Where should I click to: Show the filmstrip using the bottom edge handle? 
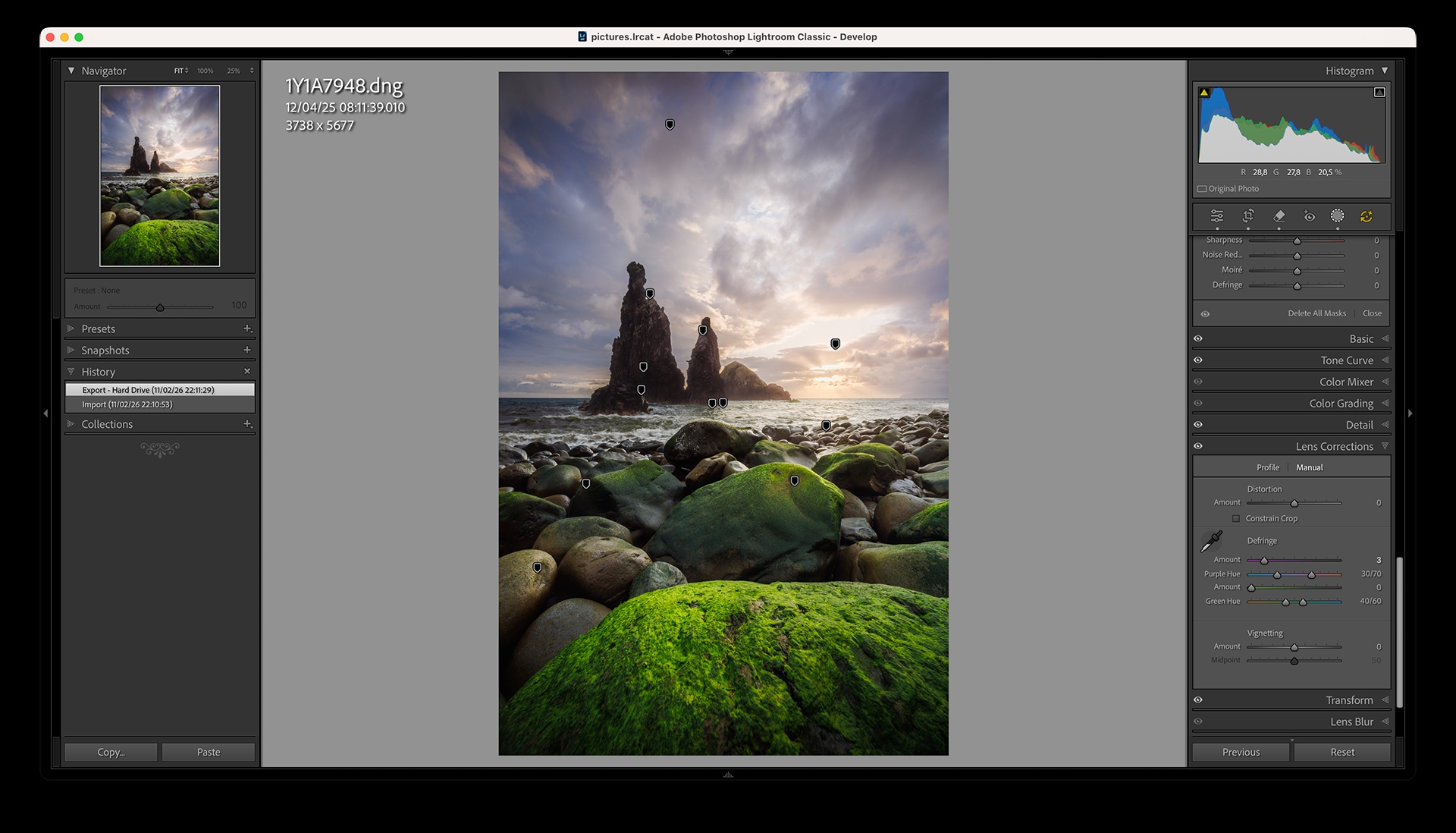pyautogui.click(x=728, y=775)
